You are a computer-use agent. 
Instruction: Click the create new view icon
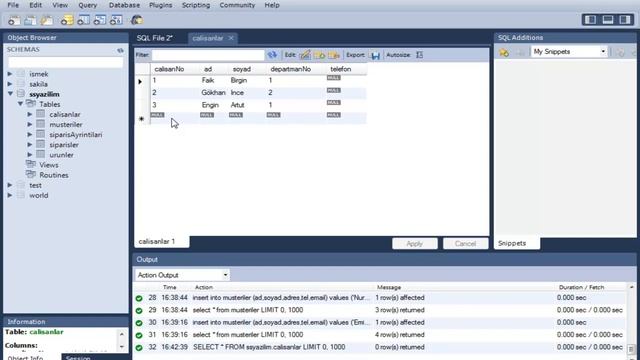coord(100,20)
